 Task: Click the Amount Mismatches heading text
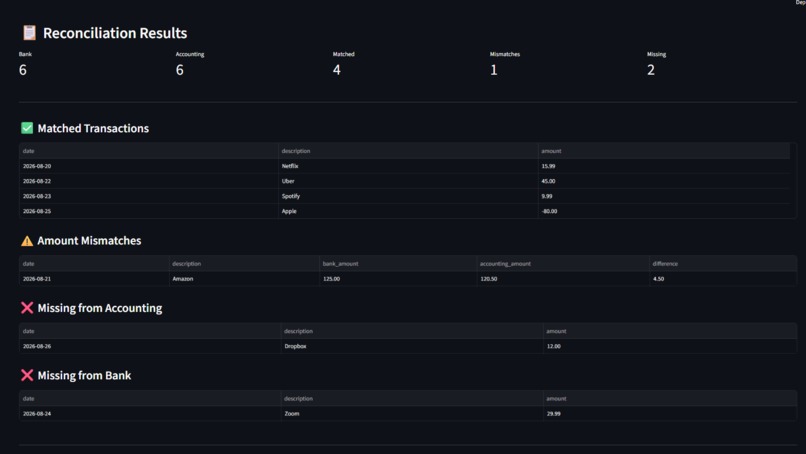point(89,241)
